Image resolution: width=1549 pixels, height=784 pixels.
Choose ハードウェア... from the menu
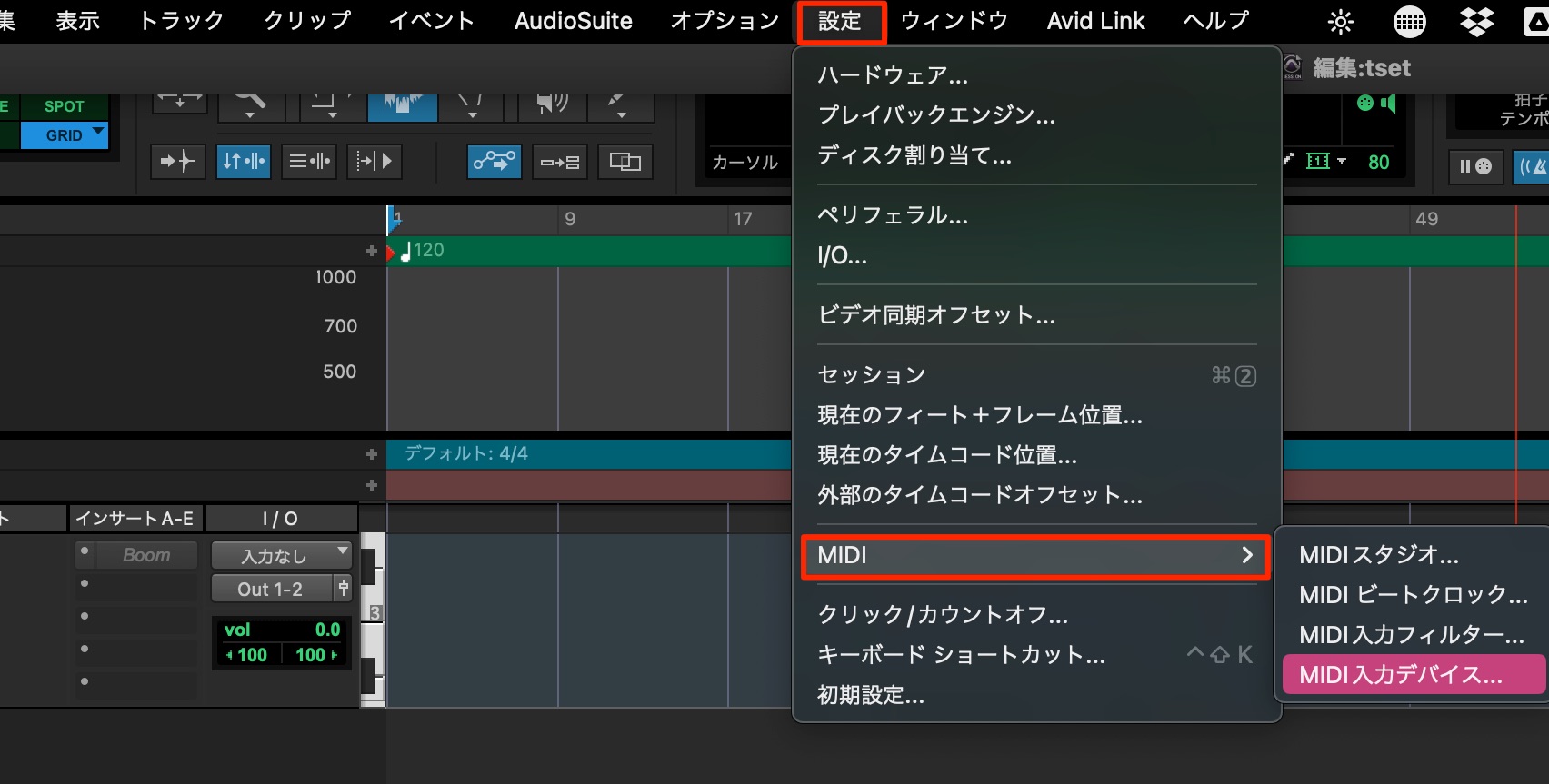point(1037,74)
